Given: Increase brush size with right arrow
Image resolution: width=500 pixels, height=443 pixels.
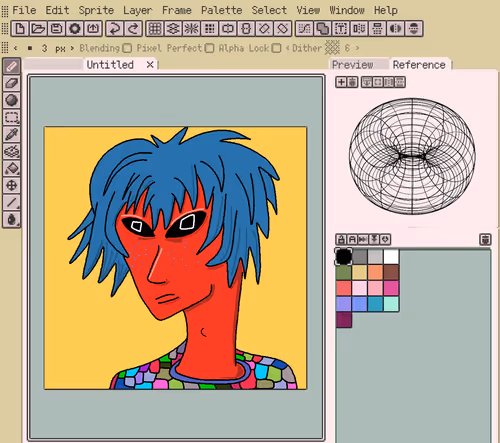Looking at the screenshot, I should [x=72, y=48].
